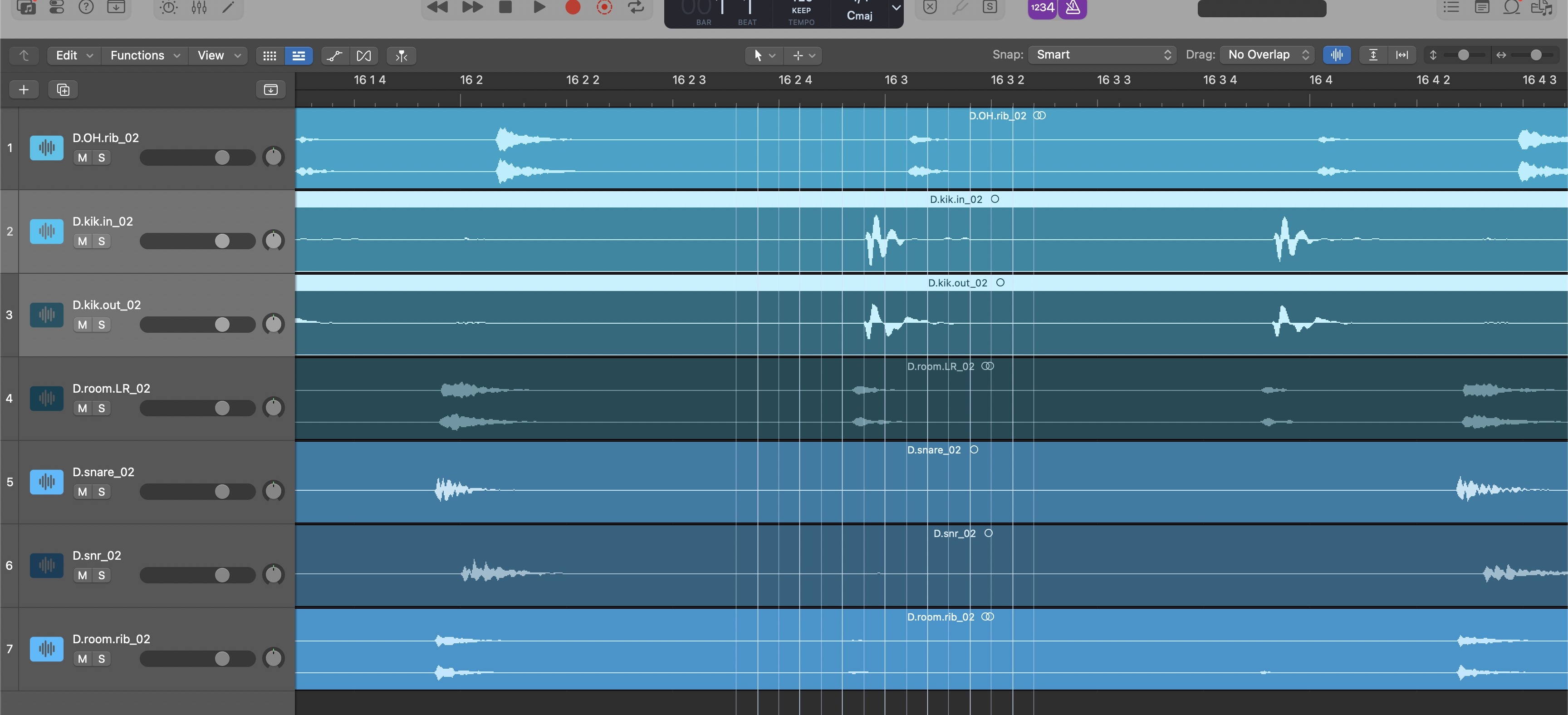Toggle the Solo button in the control bar

tap(990, 7)
